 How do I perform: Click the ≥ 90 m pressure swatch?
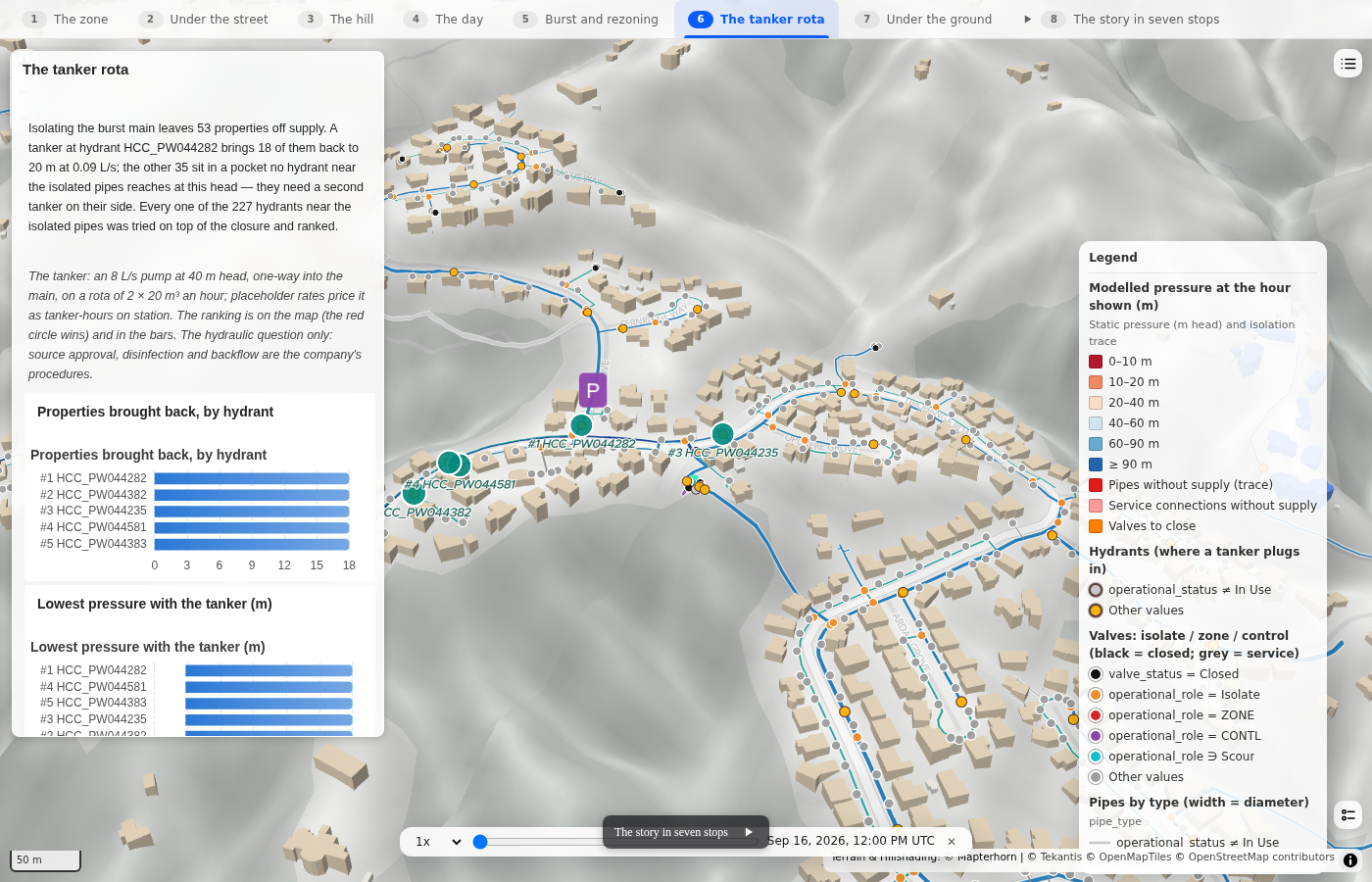pyautogui.click(x=1096, y=465)
